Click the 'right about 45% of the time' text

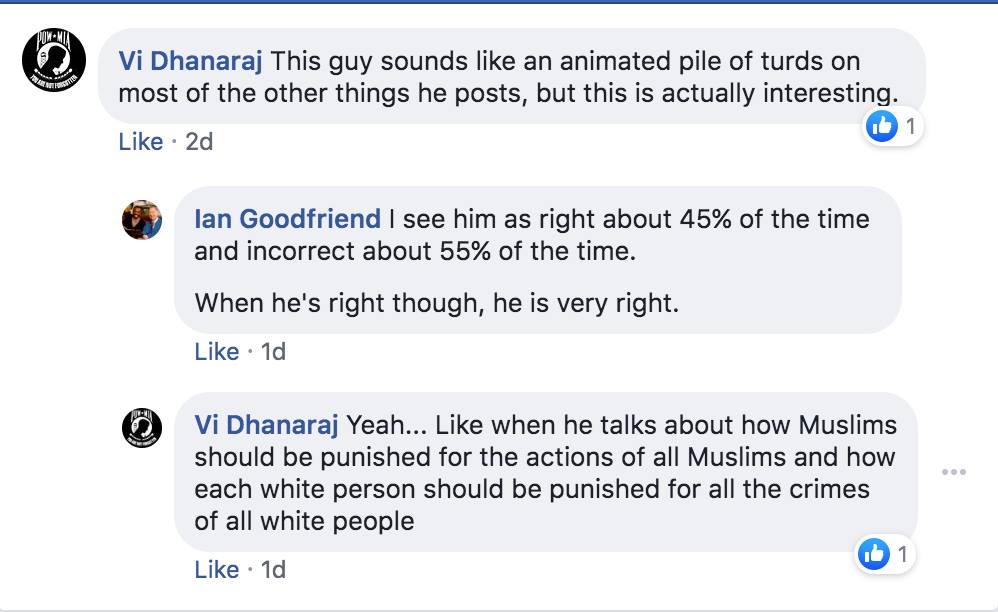[x=610, y=219]
